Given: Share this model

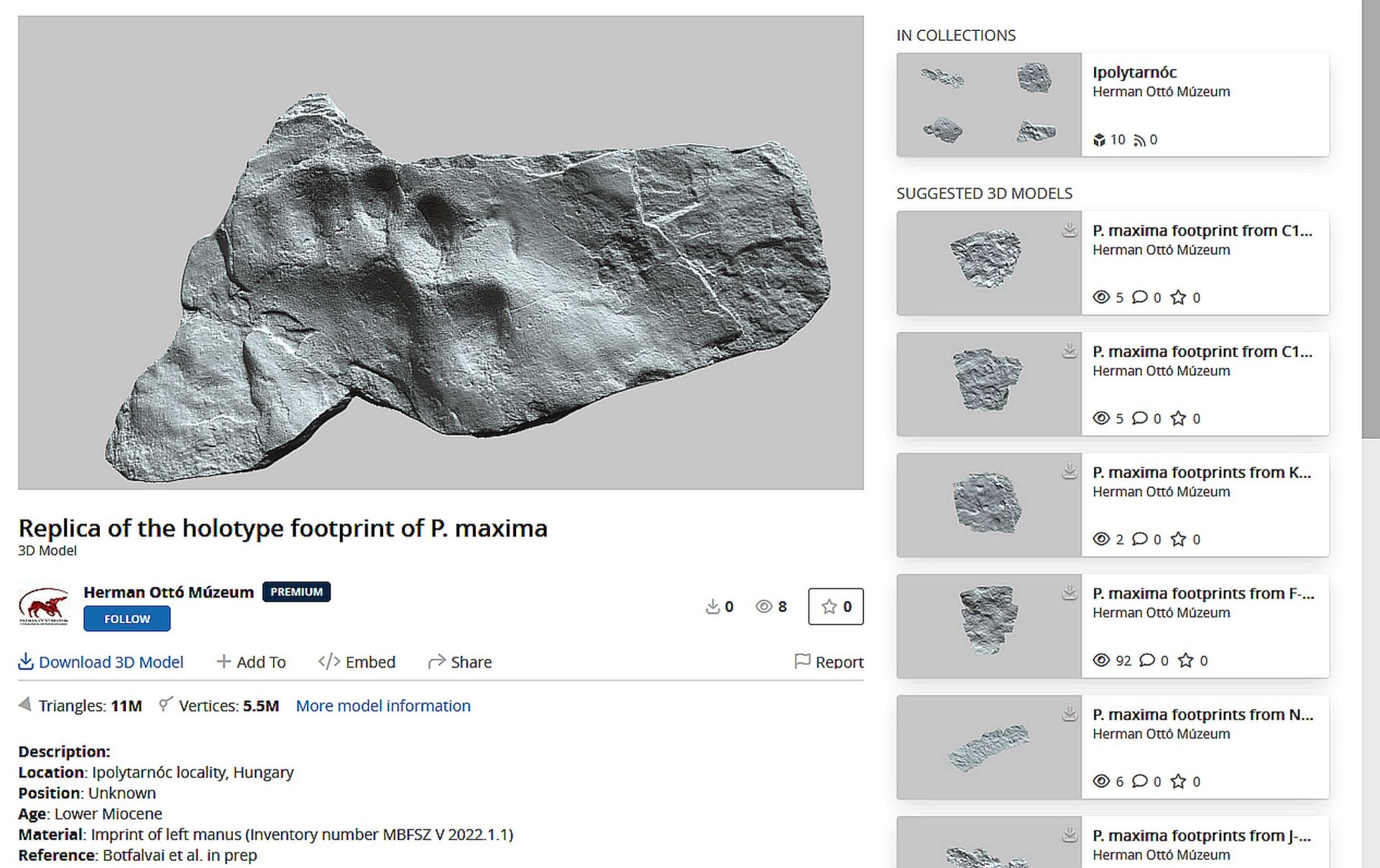Looking at the screenshot, I should 460,662.
